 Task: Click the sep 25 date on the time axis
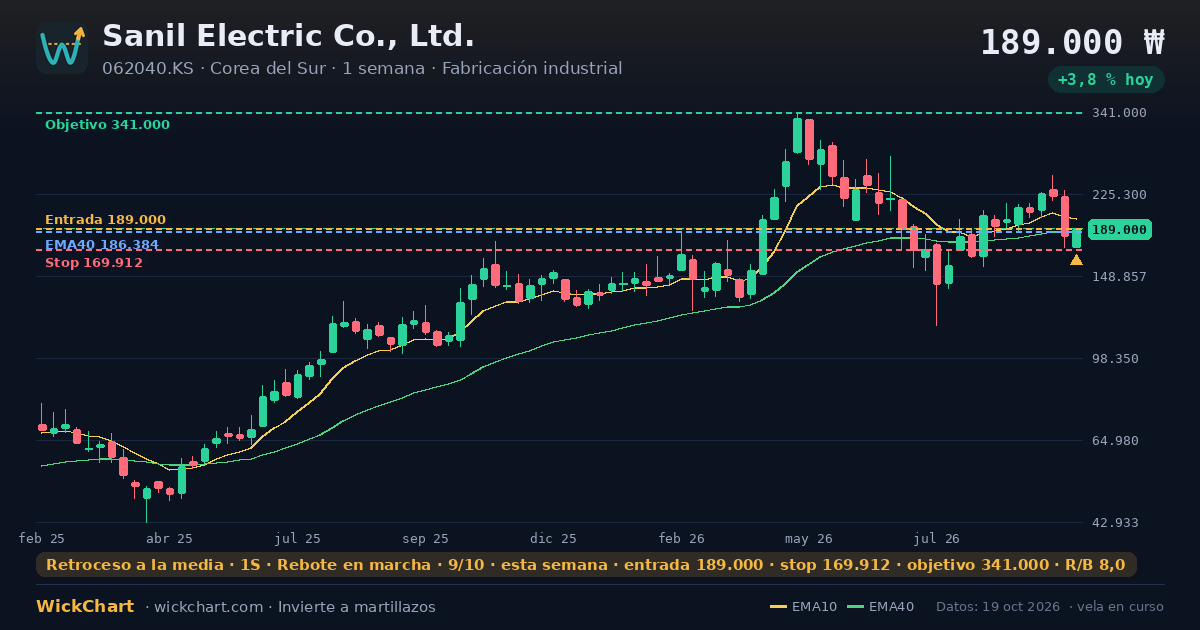[425, 539]
